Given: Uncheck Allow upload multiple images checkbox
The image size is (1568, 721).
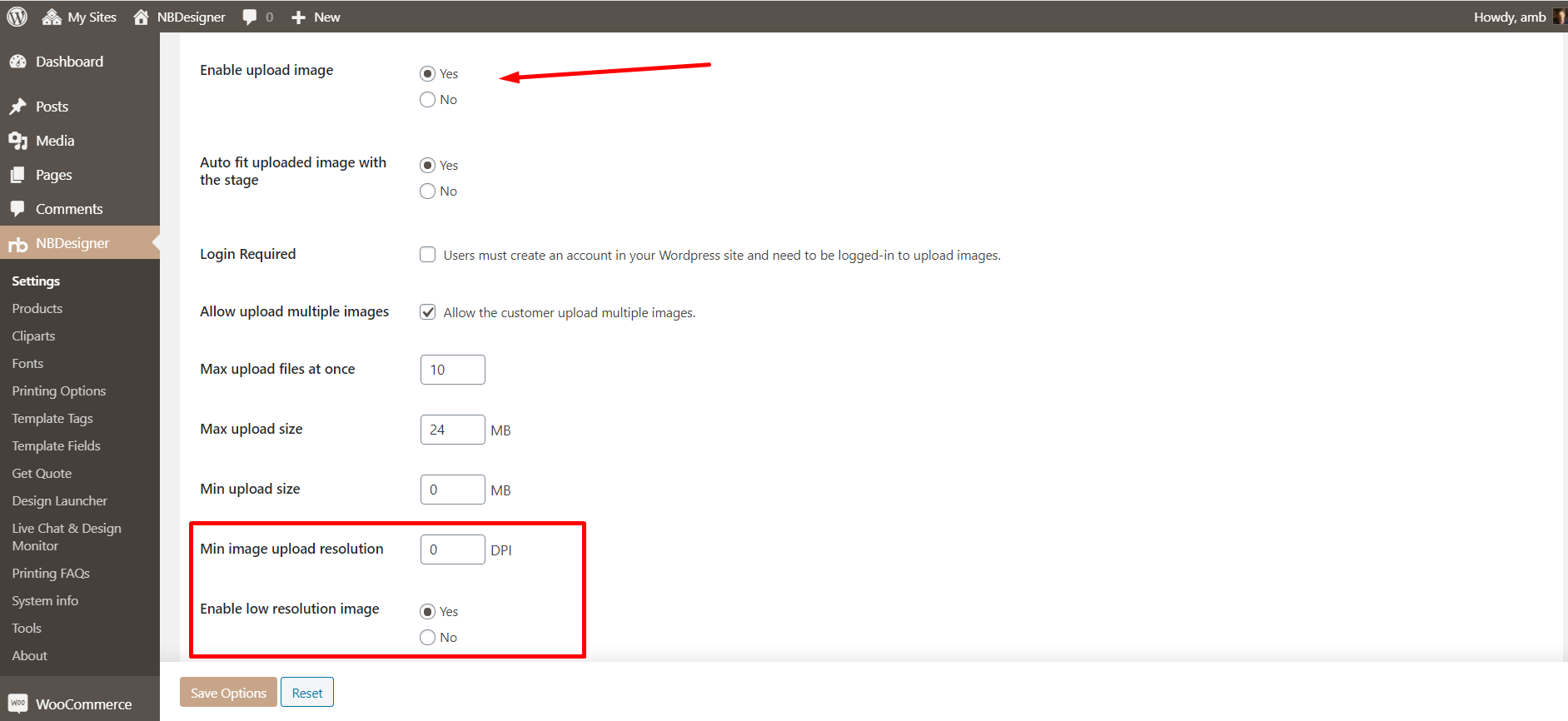Looking at the screenshot, I should 427,311.
